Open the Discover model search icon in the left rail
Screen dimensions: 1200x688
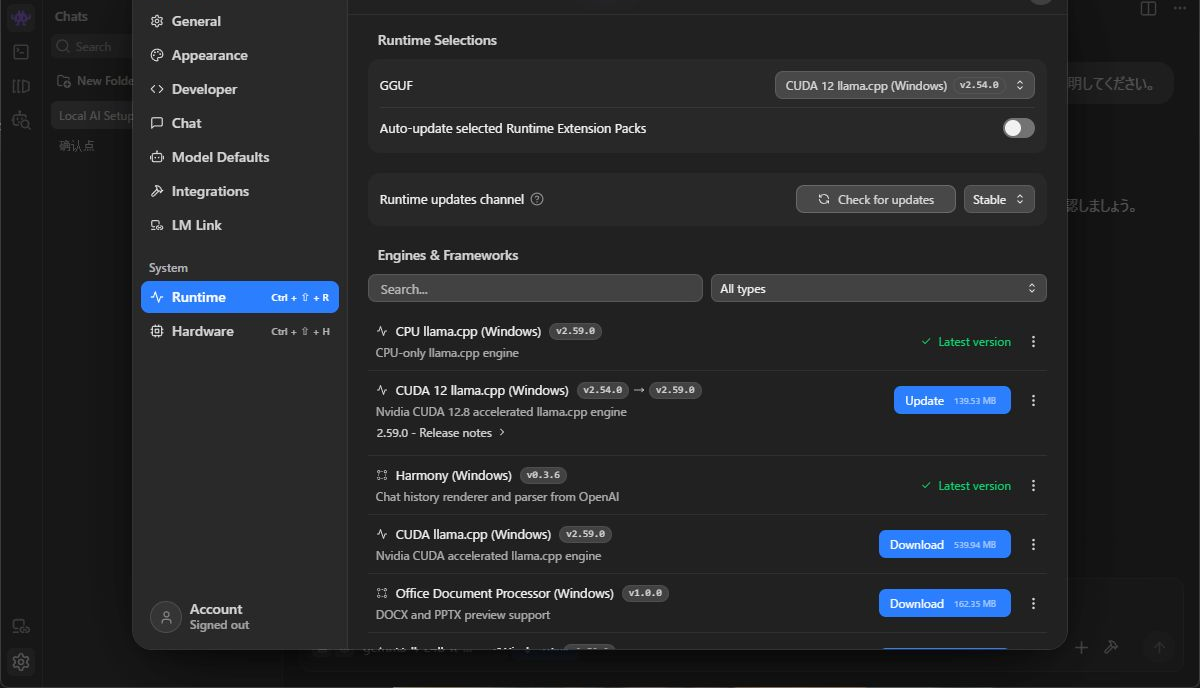pos(21,120)
